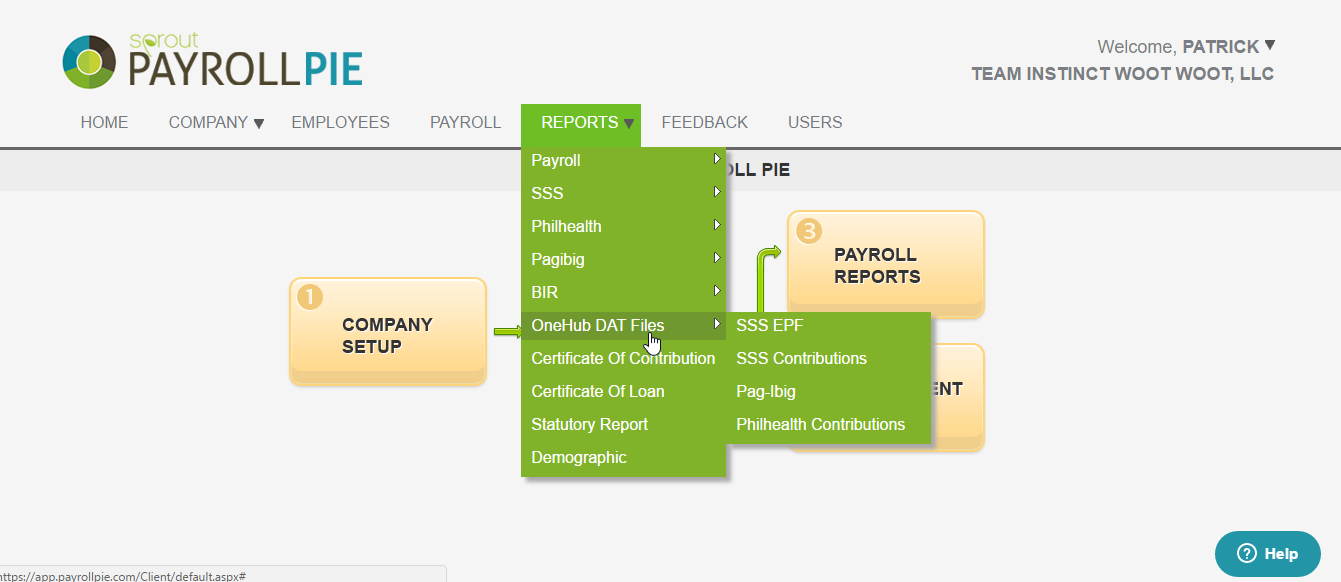1341x582 pixels.
Task: Open the FEEDBACK section
Action: tap(704, 122)
